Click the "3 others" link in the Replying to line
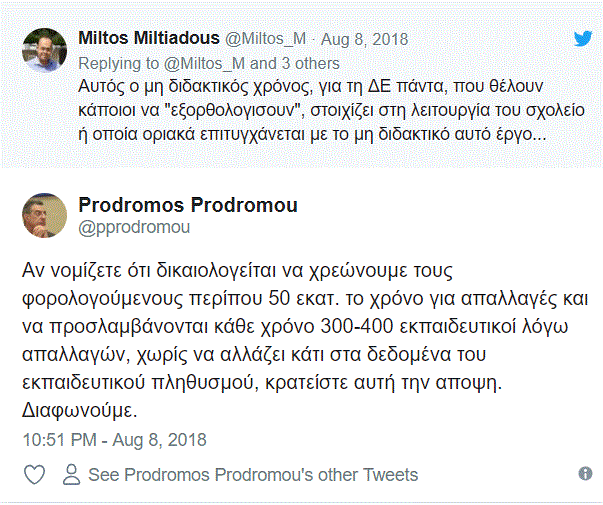The height and width of the screenshot is (505, 603). 310,63
